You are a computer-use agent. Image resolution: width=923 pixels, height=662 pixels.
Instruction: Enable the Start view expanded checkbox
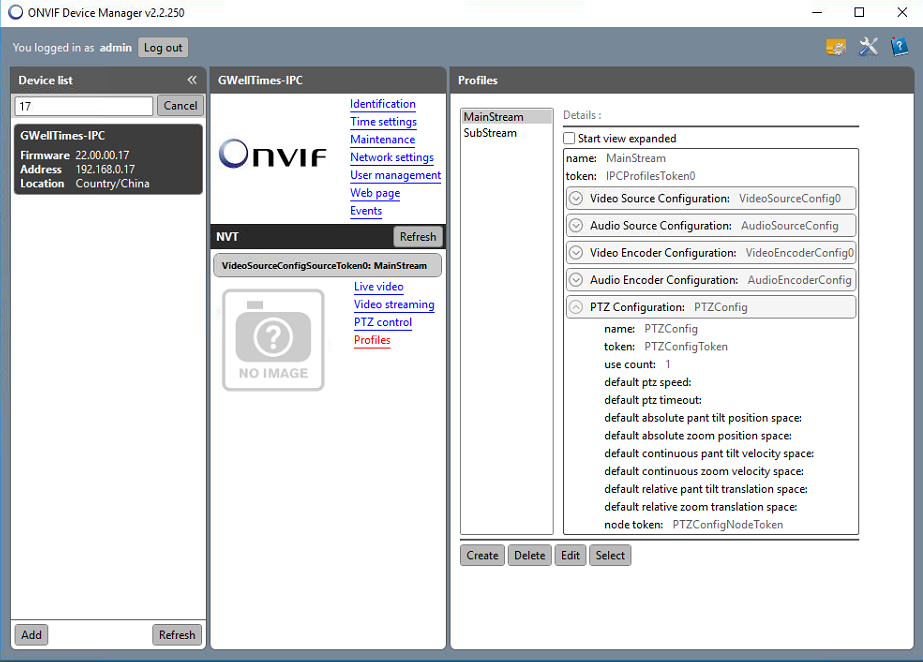pyautogui.click(x=569, y=139)
